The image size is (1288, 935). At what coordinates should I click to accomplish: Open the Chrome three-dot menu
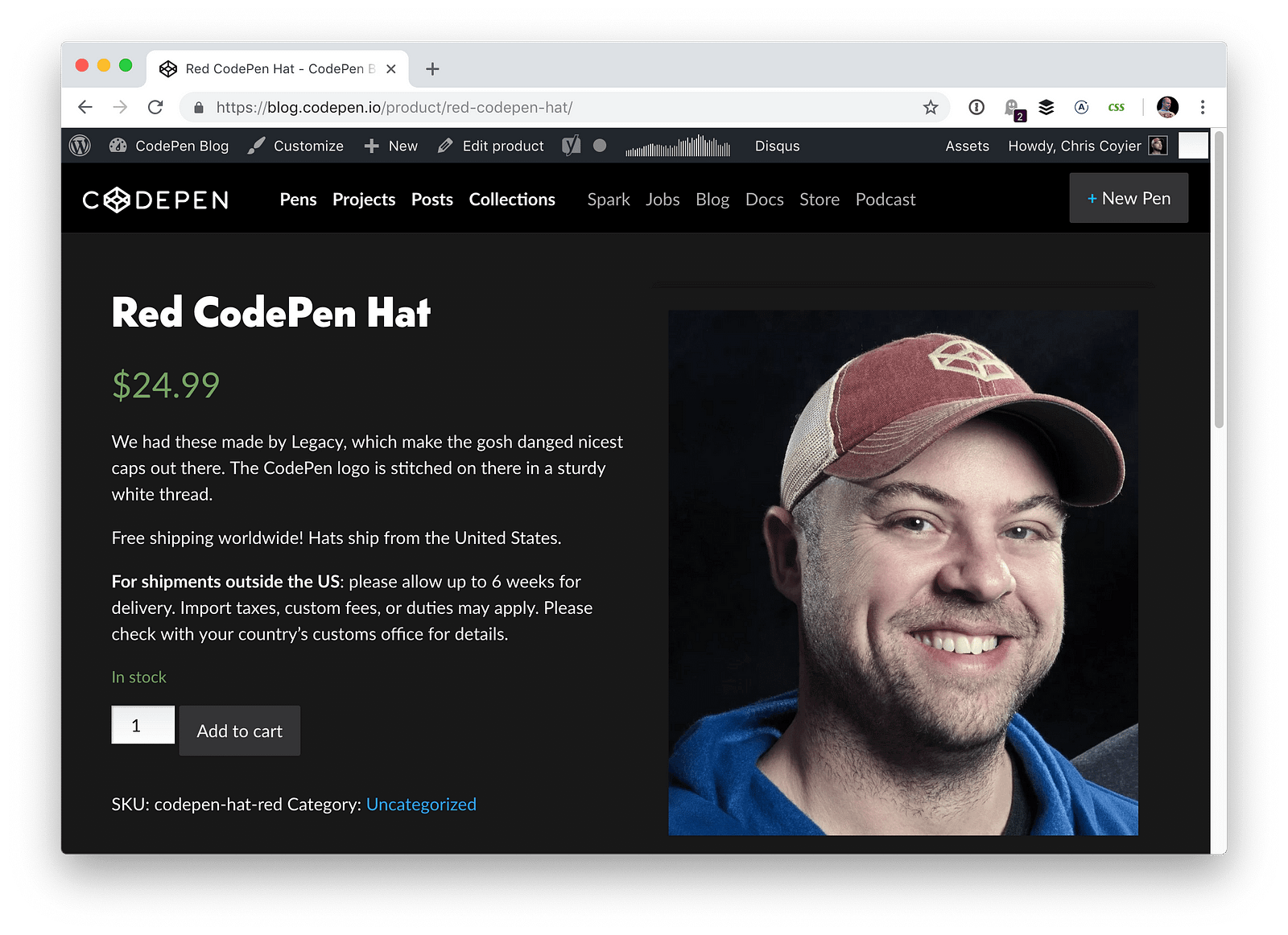click(x=1203, y=107)
